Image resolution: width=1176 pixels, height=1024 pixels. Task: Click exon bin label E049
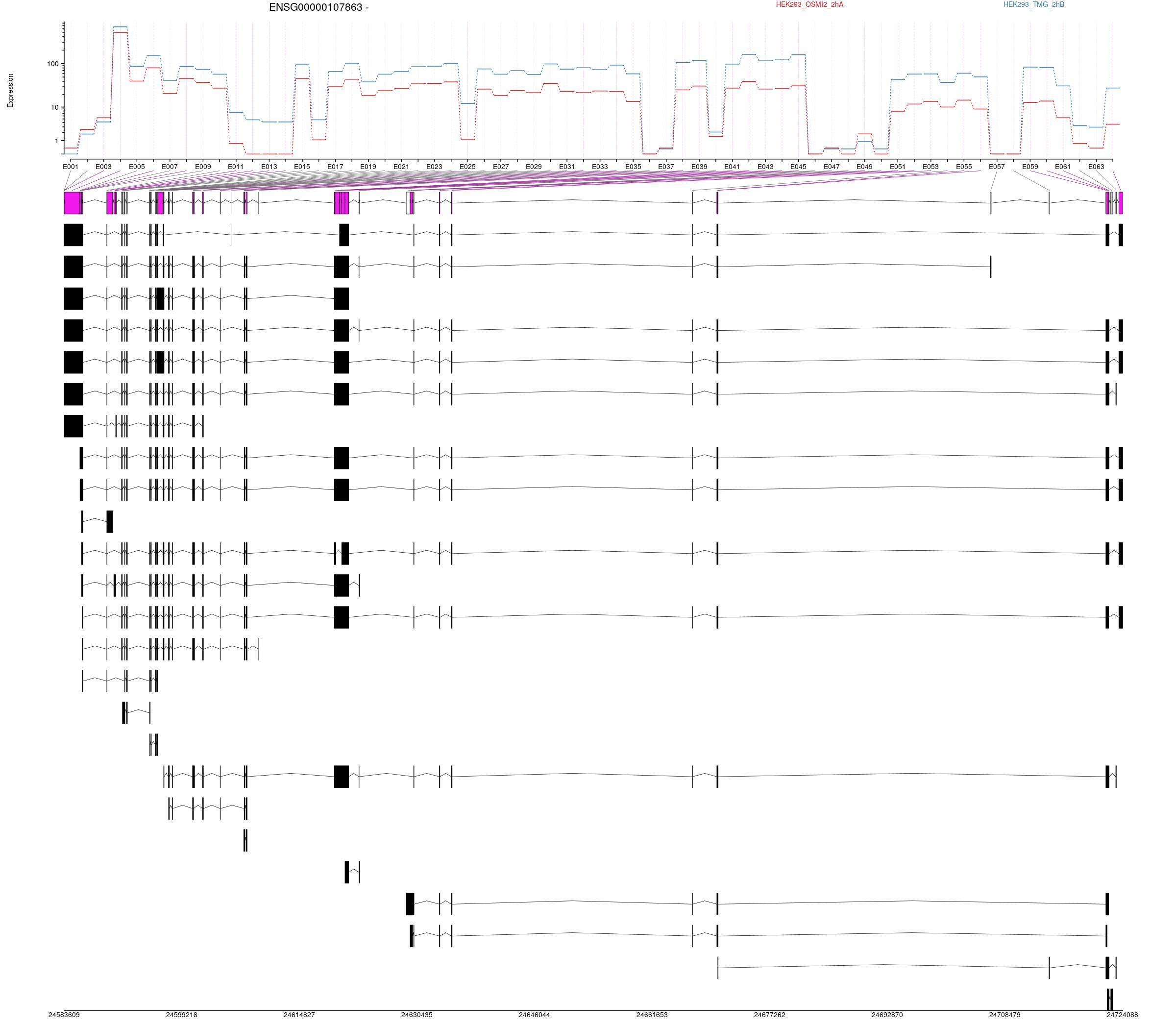coord(864,167)
